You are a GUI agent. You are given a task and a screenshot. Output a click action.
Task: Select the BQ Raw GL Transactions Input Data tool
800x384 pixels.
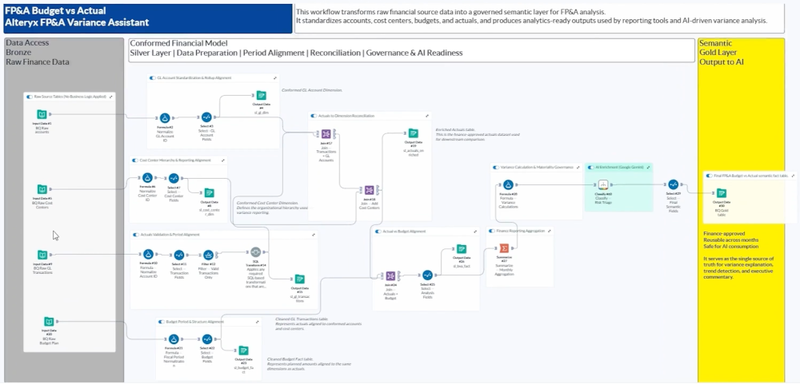coord(42,254)
